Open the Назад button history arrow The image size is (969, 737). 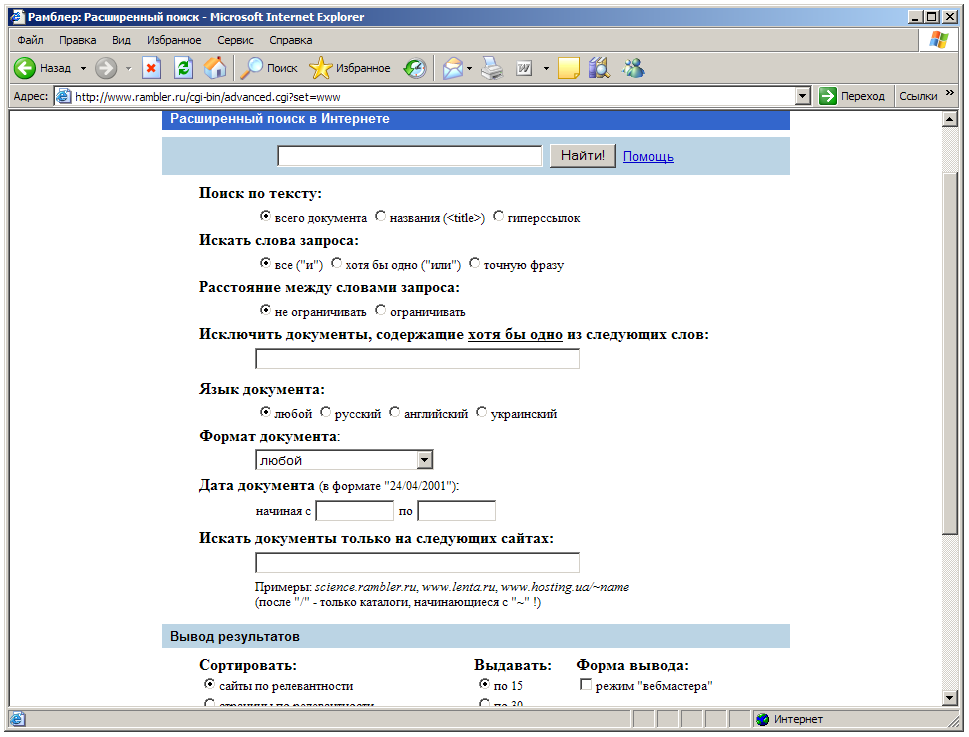83,69
